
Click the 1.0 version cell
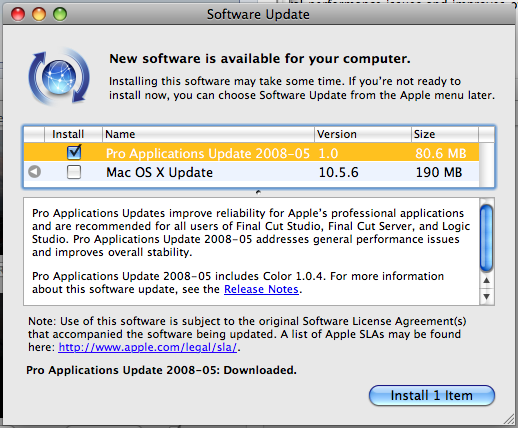click(x=328, y=153)
